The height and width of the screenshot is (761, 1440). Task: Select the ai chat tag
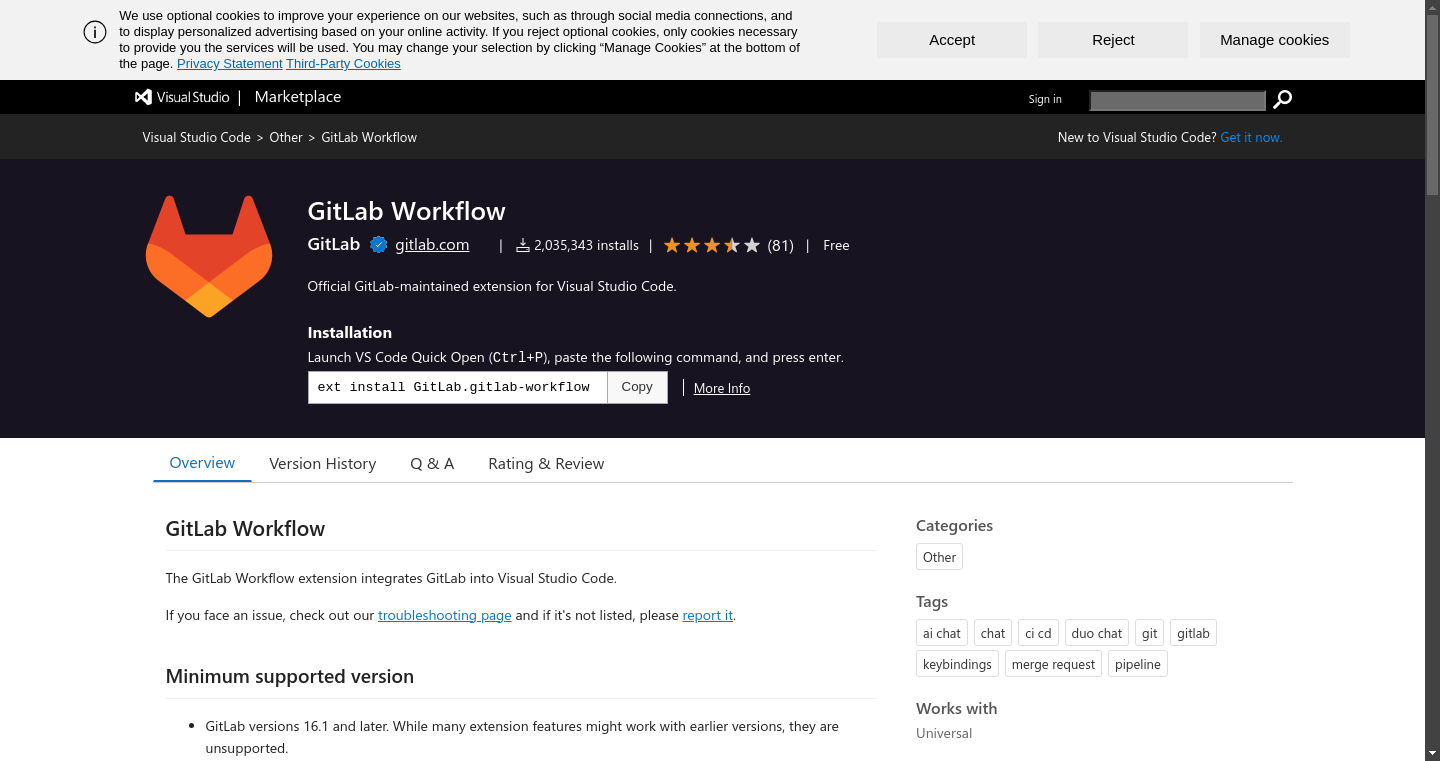[x=942, y=633]
